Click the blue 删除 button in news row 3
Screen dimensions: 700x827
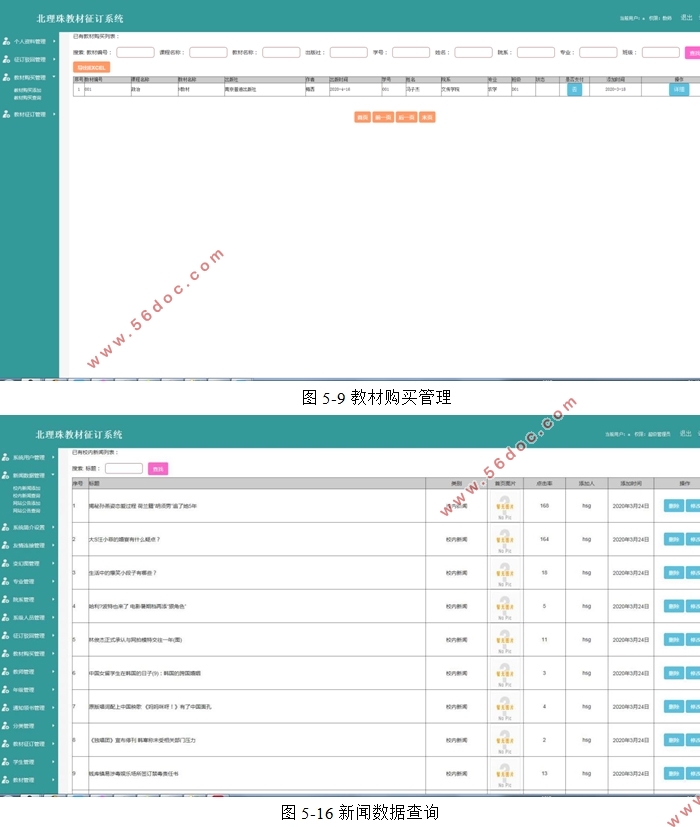(x=674, y=573)
